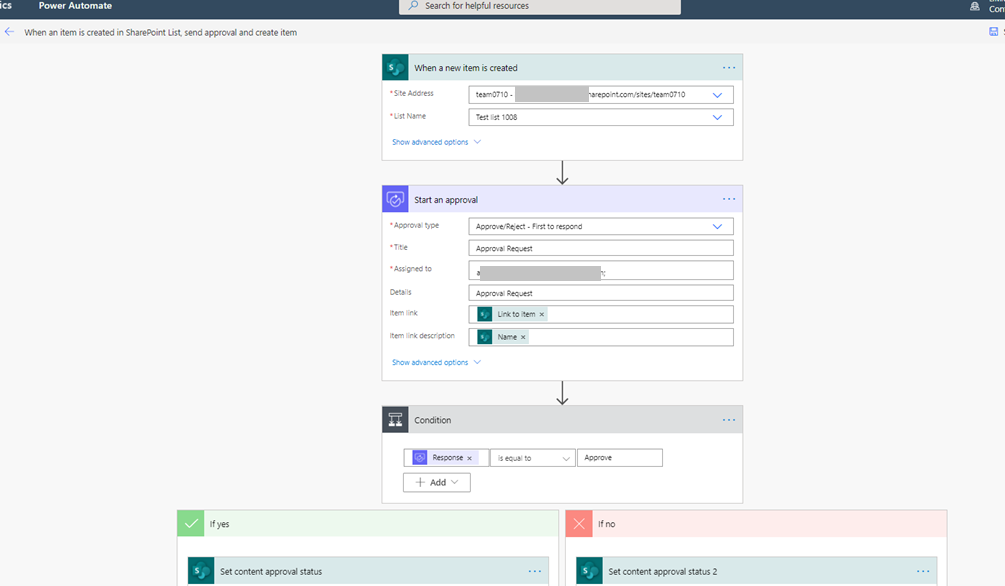Click the Assigned to field
The width and height of the screenshot is (1005, 586).
click(x=601, y=270)
